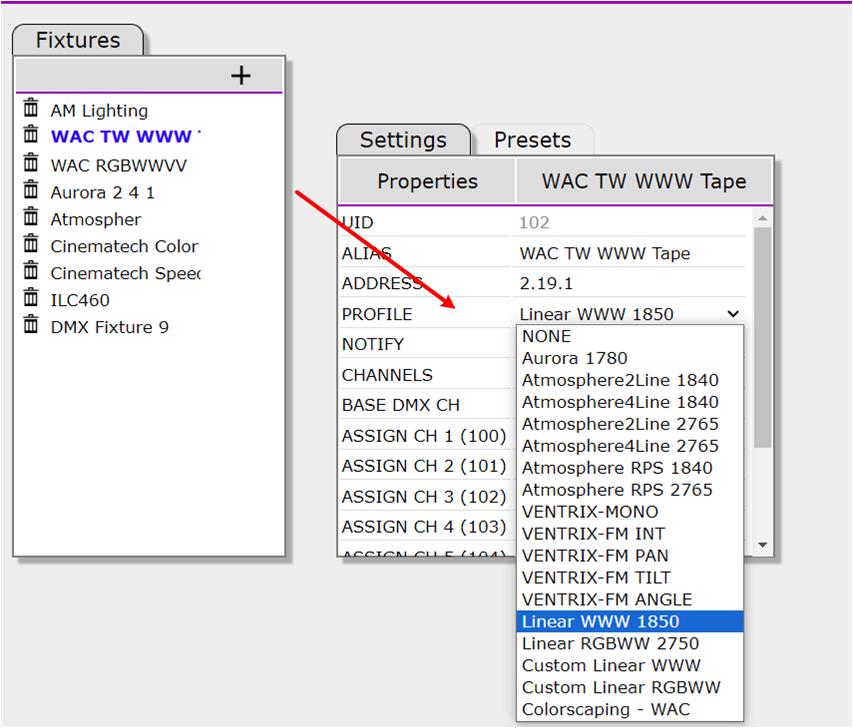Choose VENTRIX-FM PAN profile

pos(629,556)
